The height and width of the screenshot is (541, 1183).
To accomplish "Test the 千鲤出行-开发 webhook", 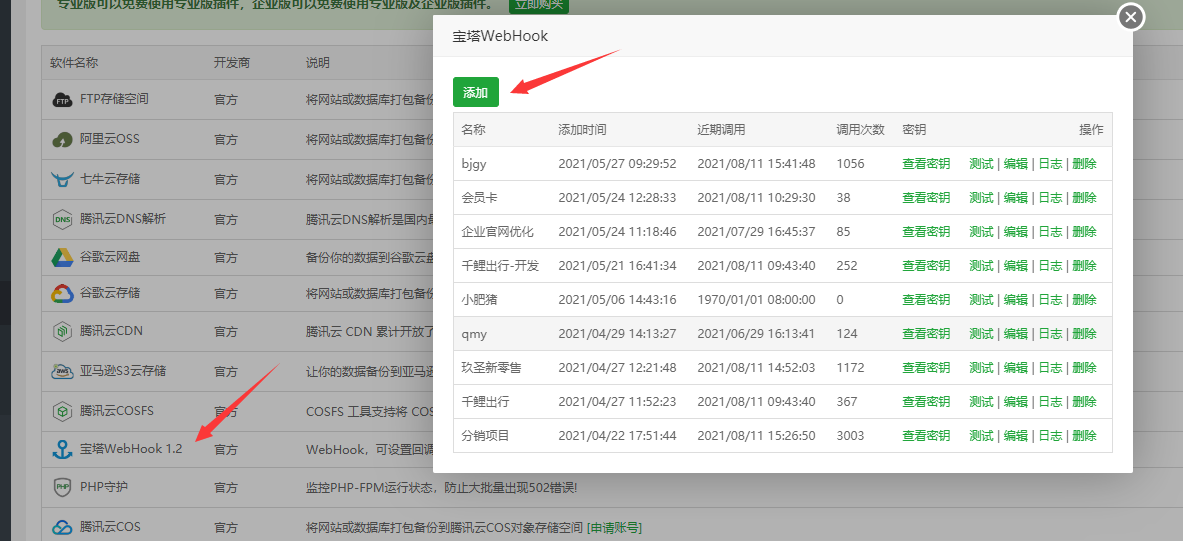I will click(x=982, y=266).
